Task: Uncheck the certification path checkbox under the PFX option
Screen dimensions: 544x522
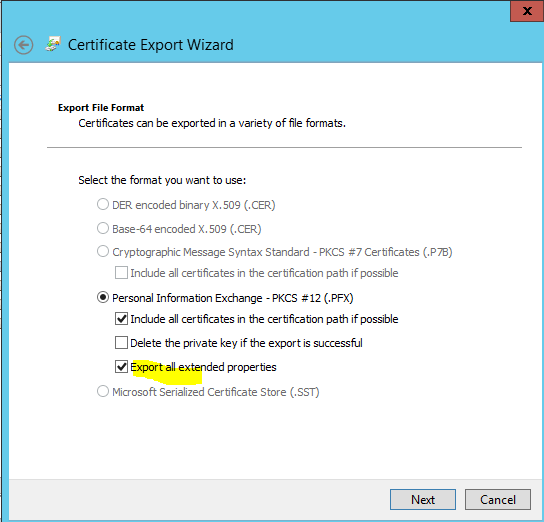Action: click(x=121, y=318)
